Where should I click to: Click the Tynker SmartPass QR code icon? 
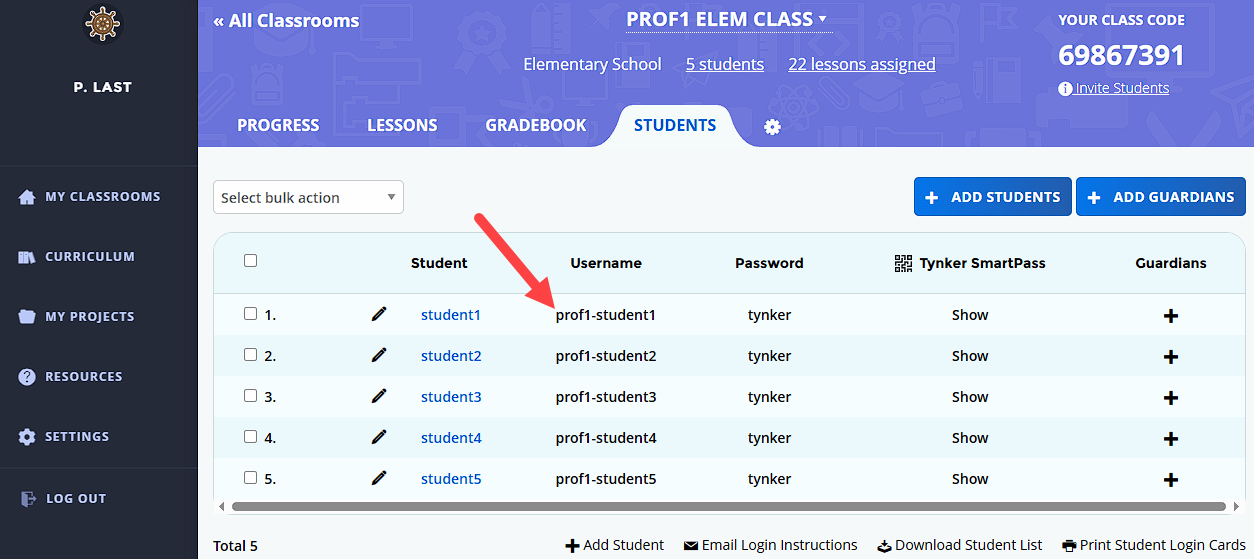tap(903, 264)
